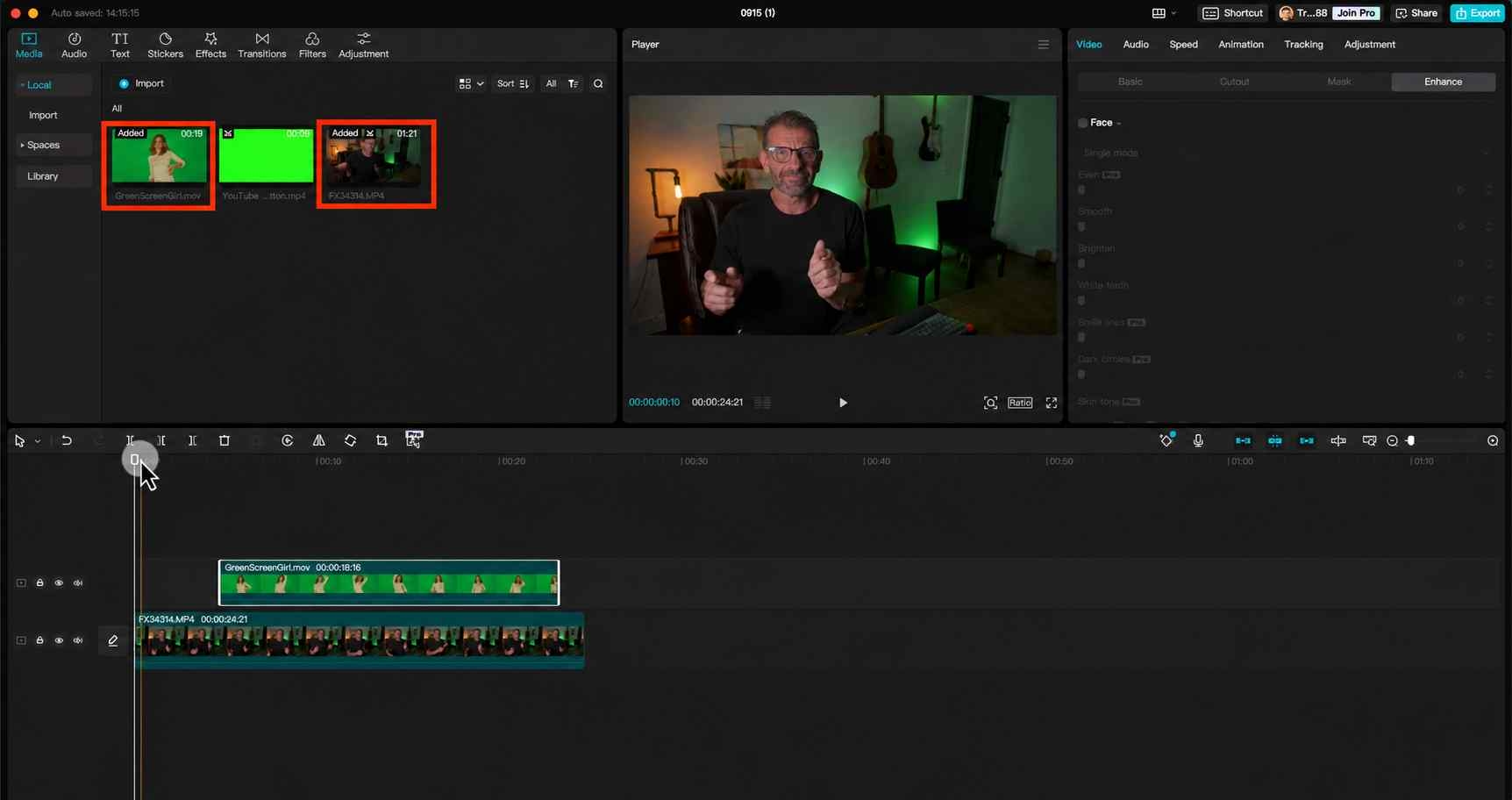Open the grid view mode dropdown
This screenshot has height=800, width=1512.
click(x=471, y=84)
